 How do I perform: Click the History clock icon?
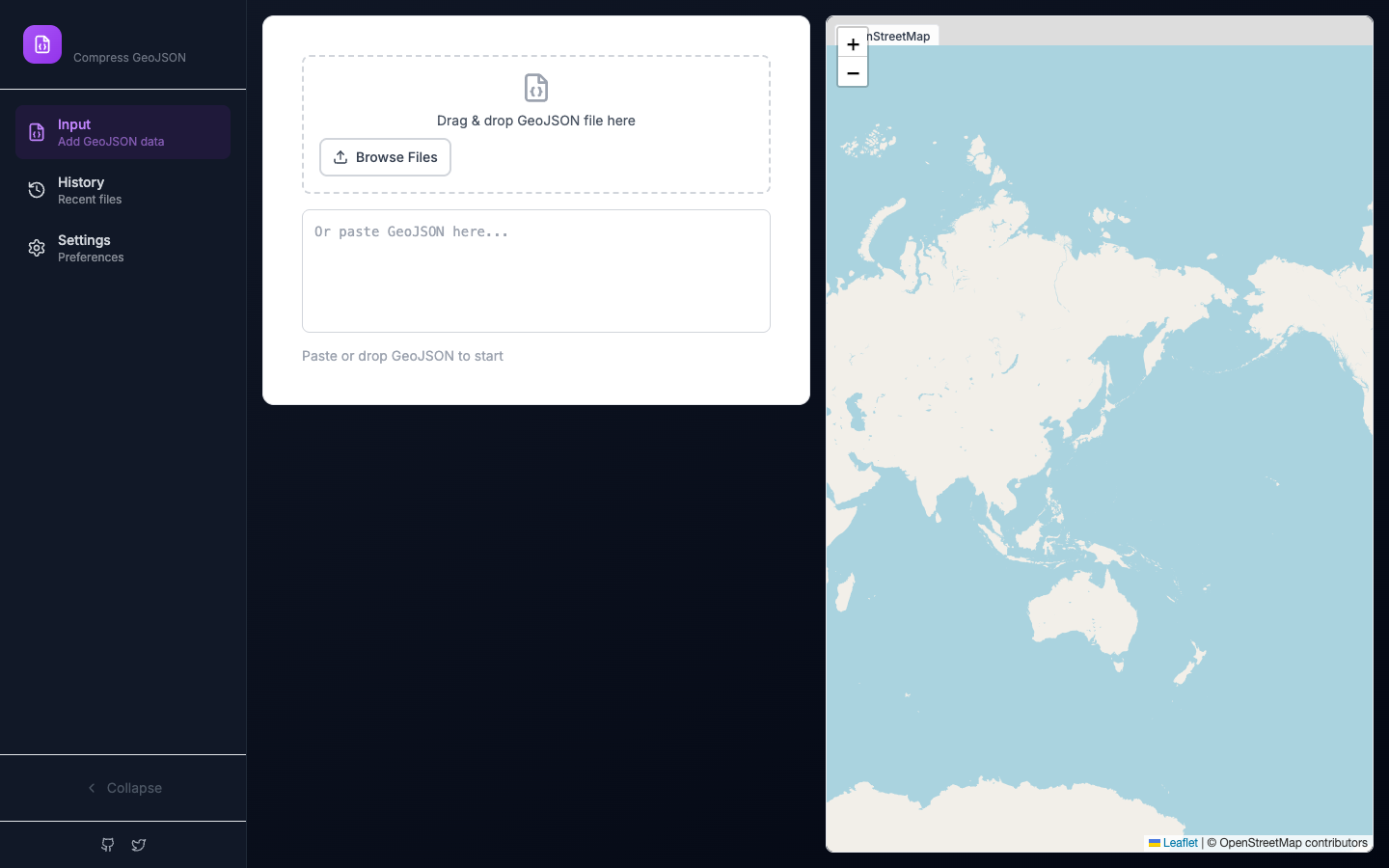[x=37, y=190]
